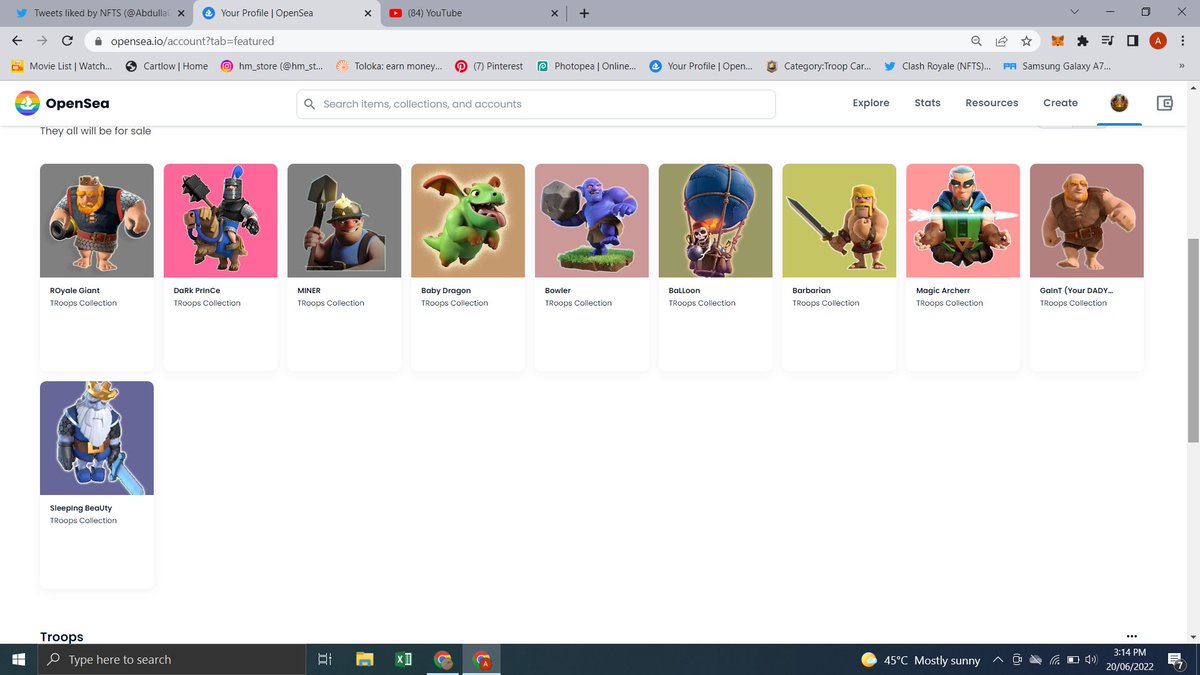Open the volume control in system tray
This screenshot has width=1200, height=675.
1091,660
